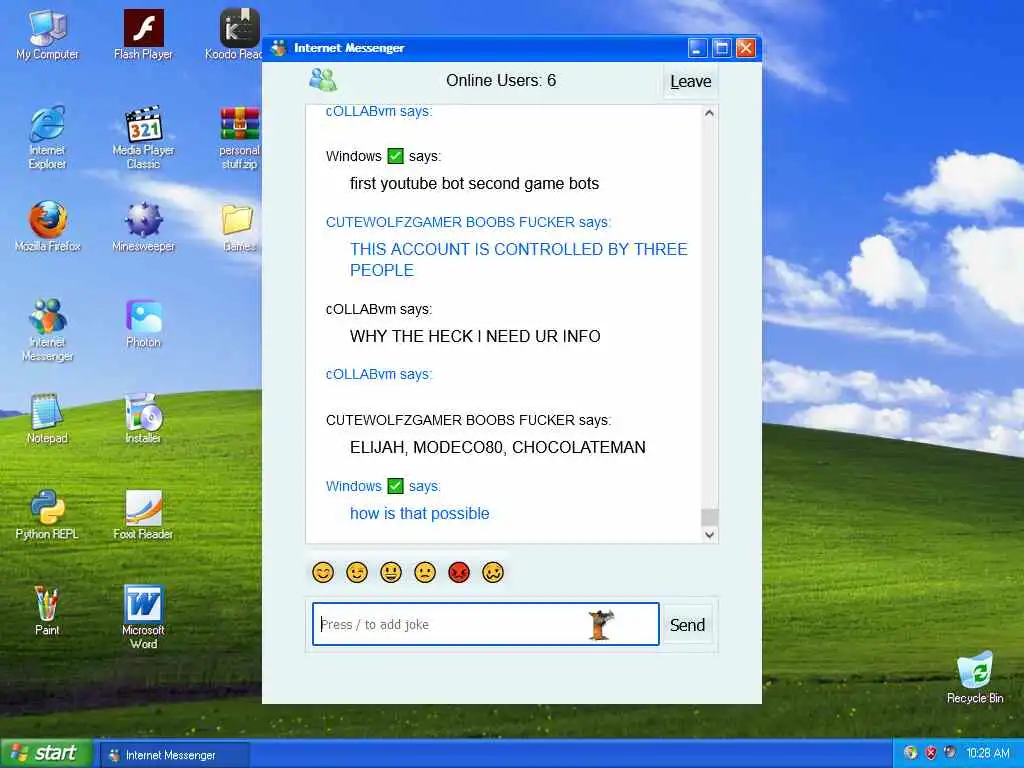Click the Internet Messenger title bar icon
Viewport: 1024px width, 768px height.
coord(279,48)
